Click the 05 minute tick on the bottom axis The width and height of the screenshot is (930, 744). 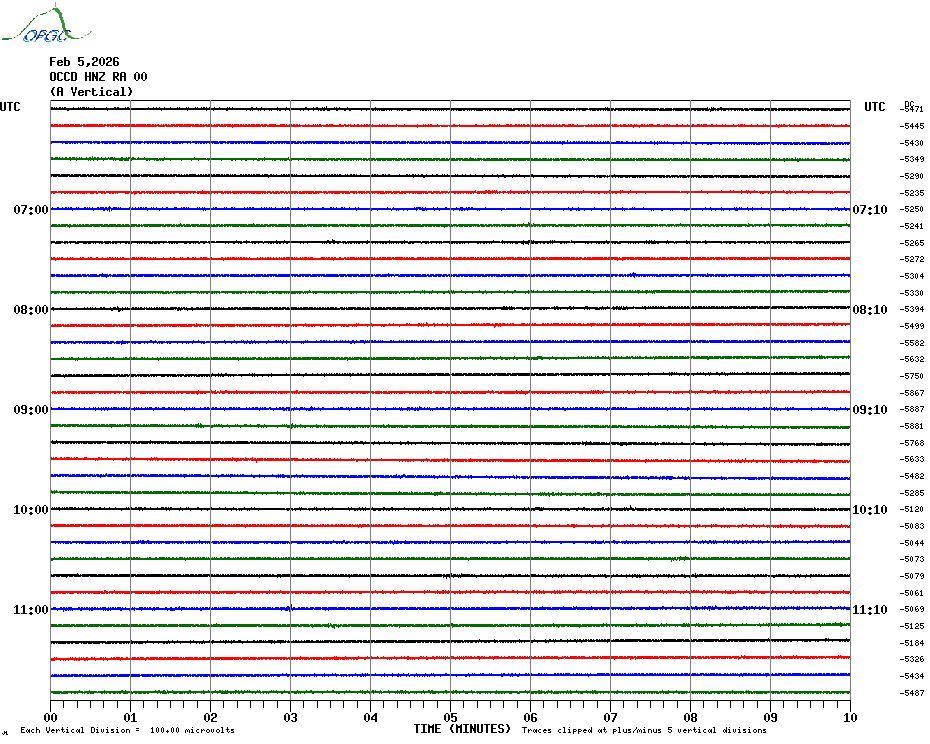[451, 717]
